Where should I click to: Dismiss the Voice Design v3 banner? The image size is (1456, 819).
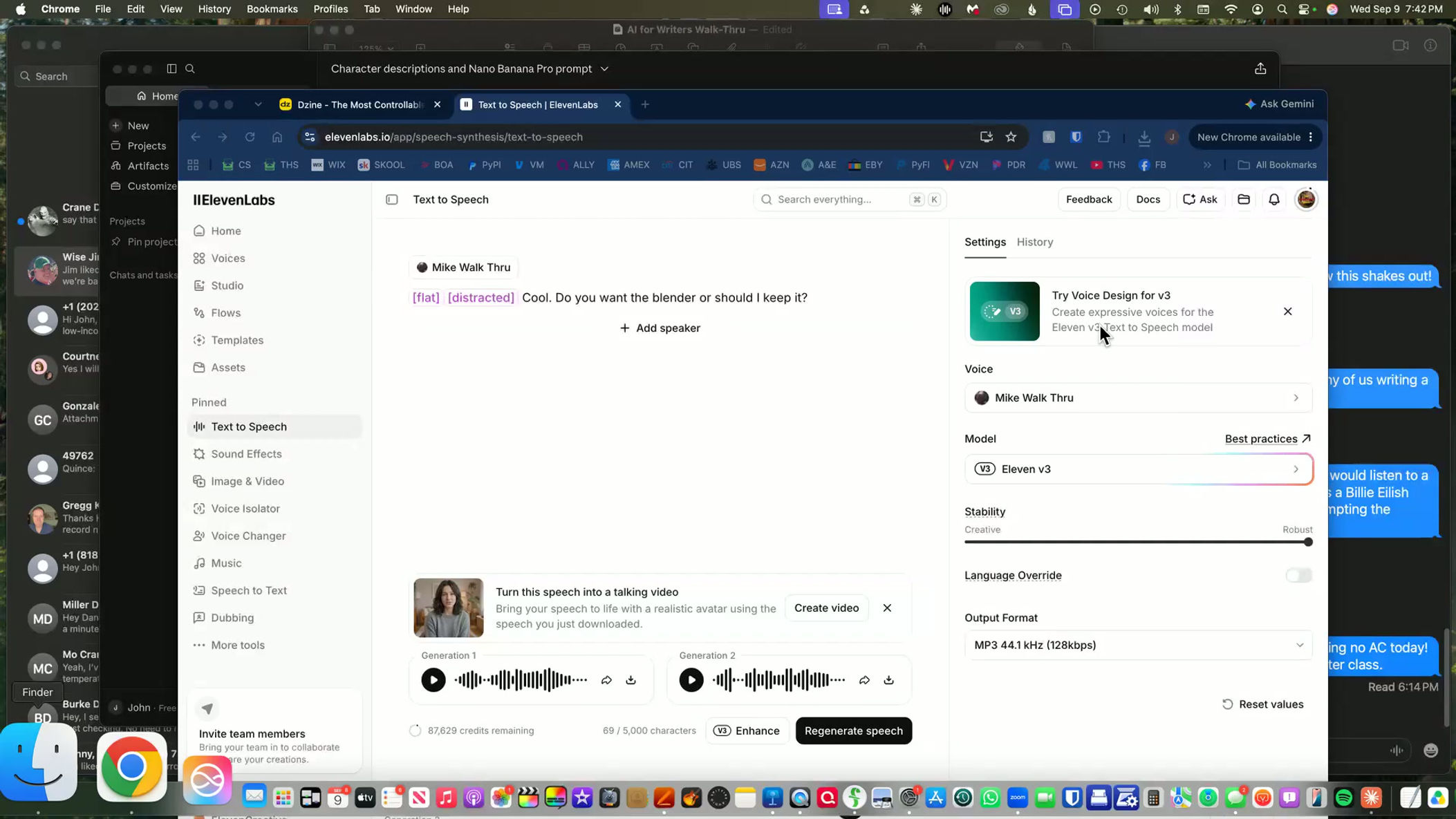tap(1287, 312)
